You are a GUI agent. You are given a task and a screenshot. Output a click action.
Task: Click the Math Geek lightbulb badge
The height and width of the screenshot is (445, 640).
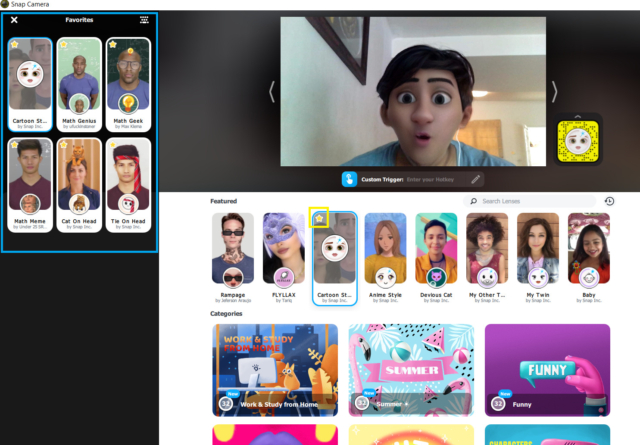pos(128,104)
